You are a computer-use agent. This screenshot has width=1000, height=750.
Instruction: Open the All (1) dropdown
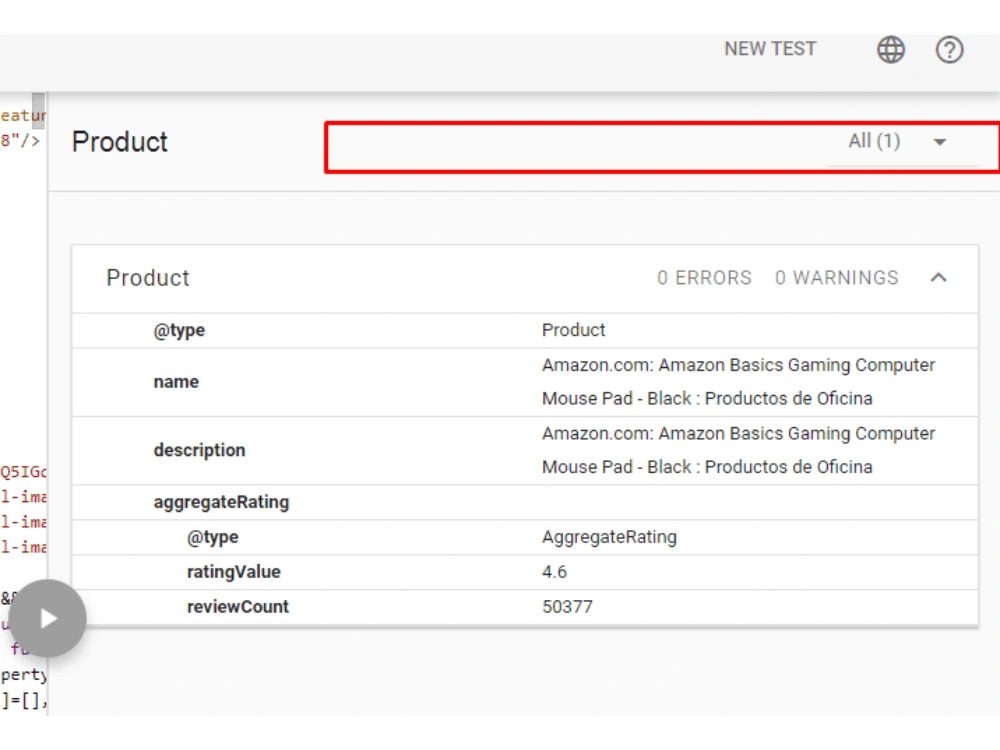point(901,142)
